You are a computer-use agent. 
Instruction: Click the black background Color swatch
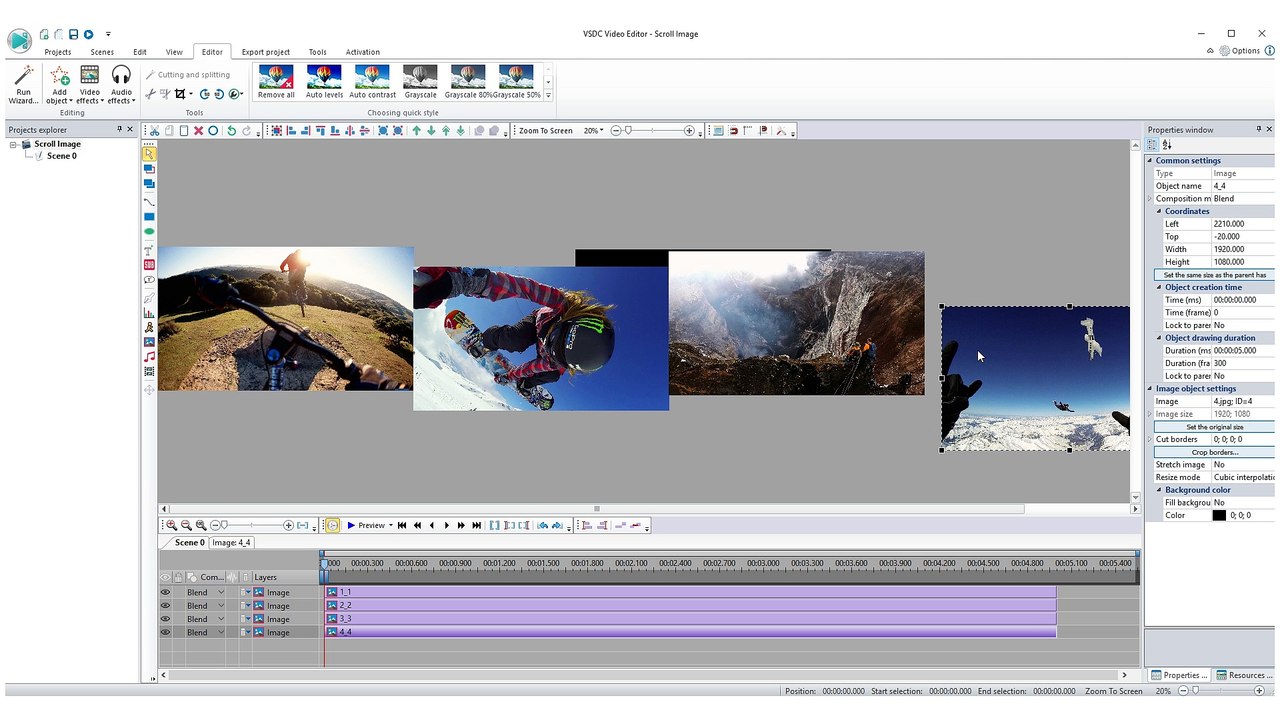1219,515
